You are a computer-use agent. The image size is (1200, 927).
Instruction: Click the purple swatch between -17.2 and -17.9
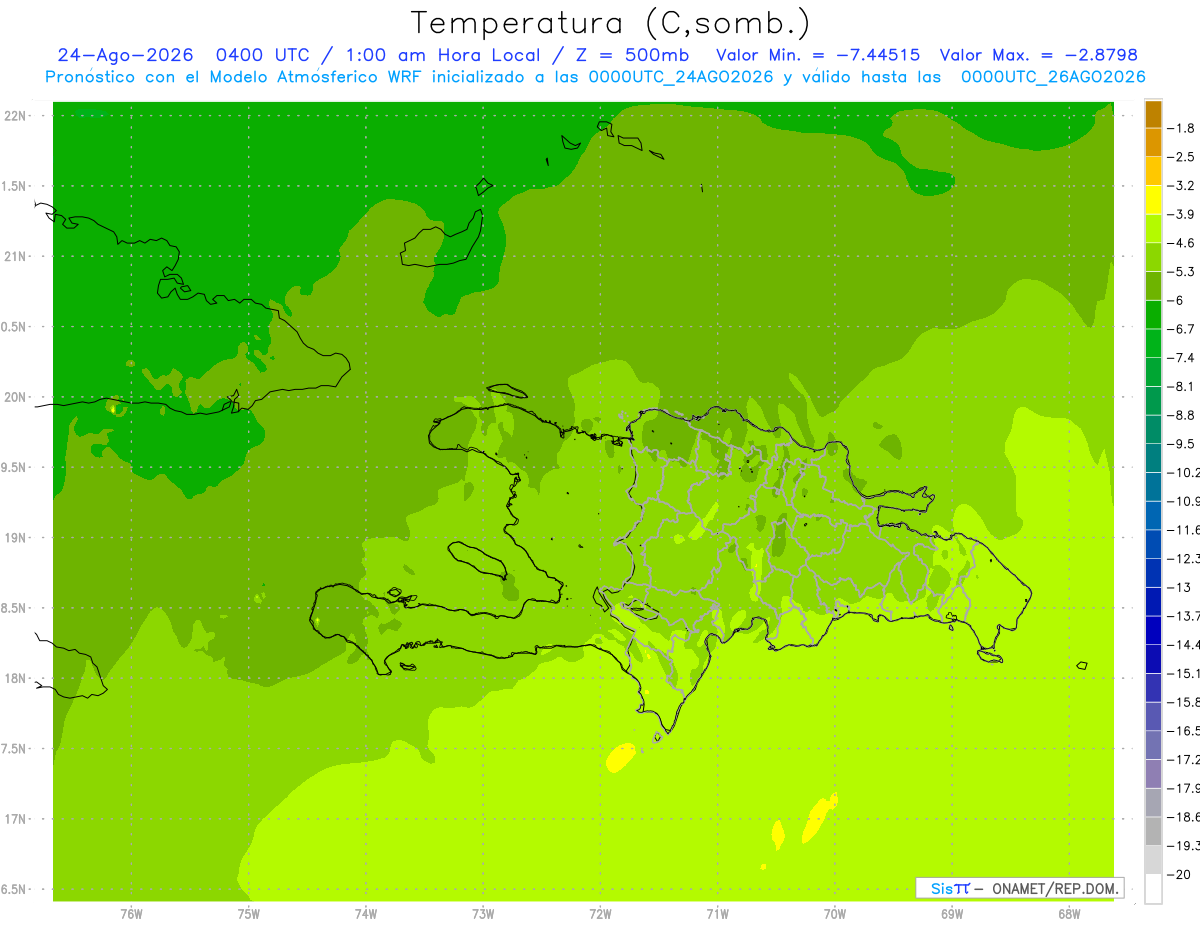tap(1153, 774)
